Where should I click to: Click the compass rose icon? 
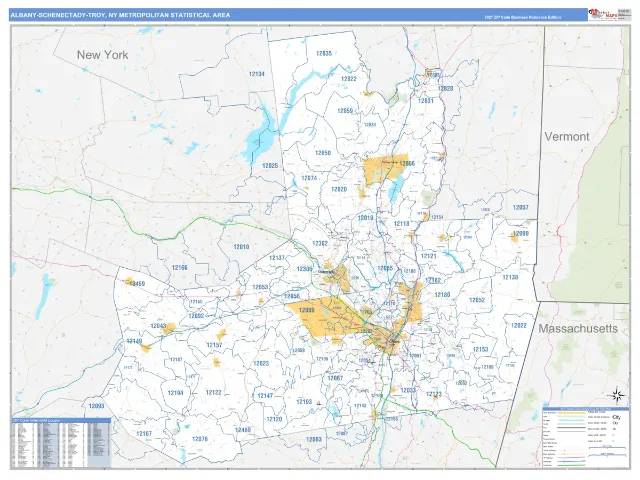pyautogui.click(x=617, y=395)
